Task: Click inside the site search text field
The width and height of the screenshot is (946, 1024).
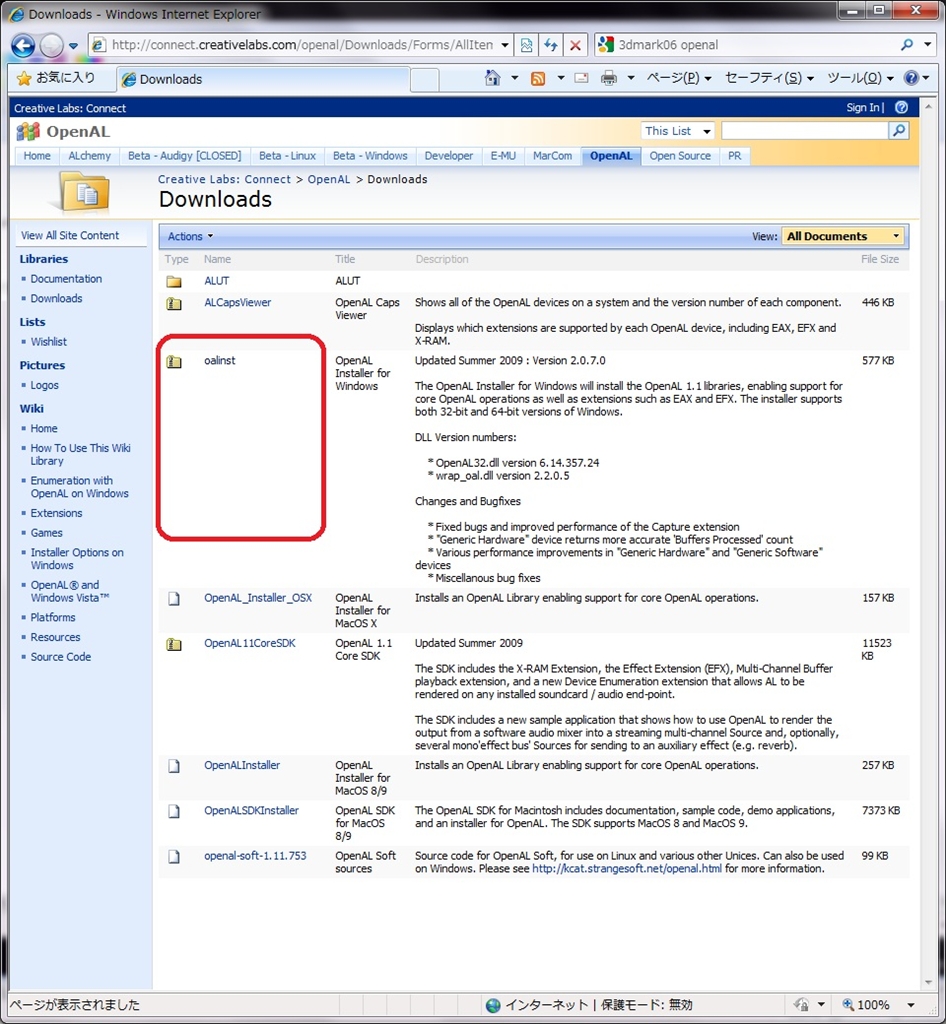Action: pyautogui.click(x=803, y=131)
